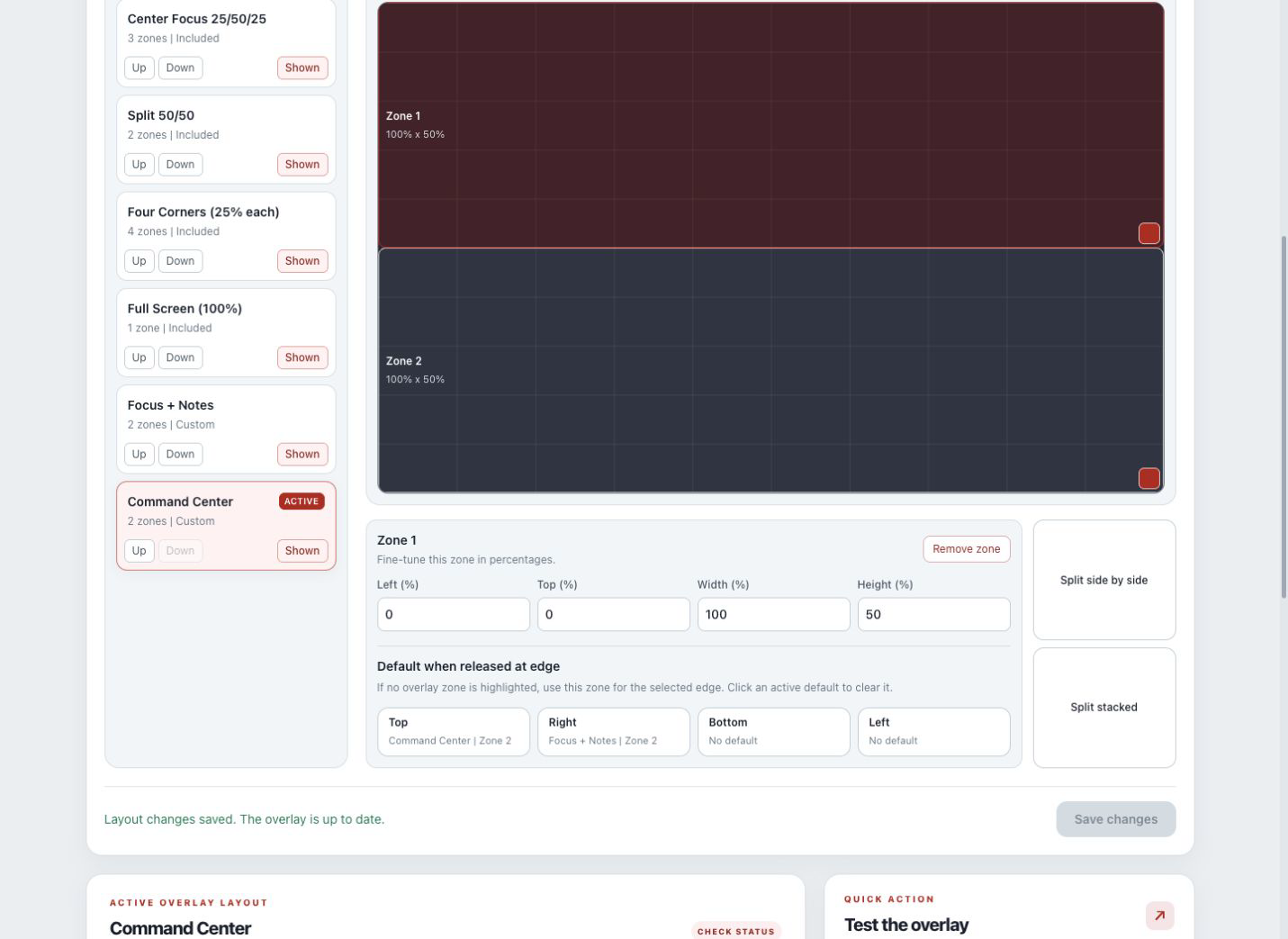Move Focus + Notes up
1288x939 pixels.
pos(139,454)
